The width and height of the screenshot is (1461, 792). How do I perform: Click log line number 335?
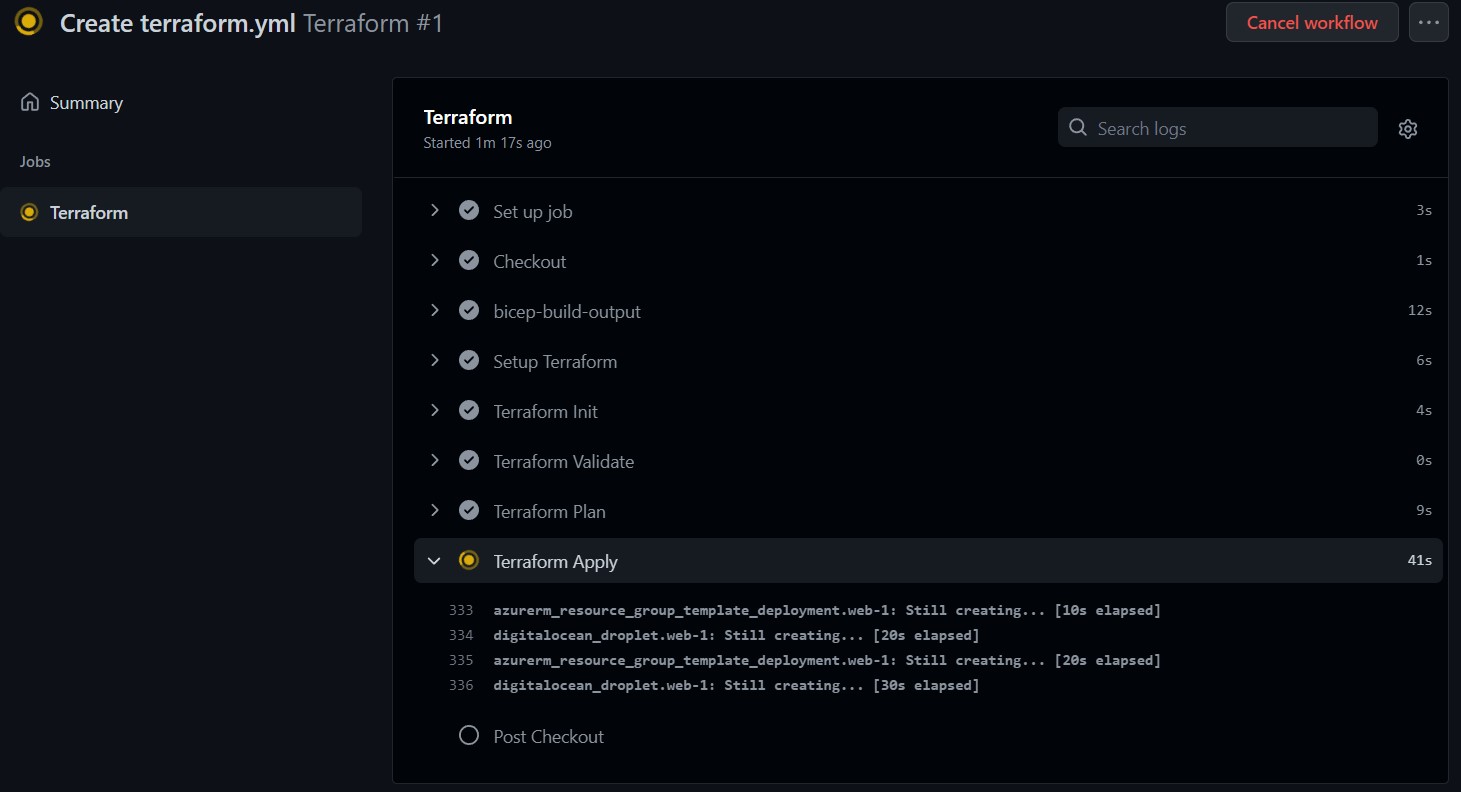(461, 660)
